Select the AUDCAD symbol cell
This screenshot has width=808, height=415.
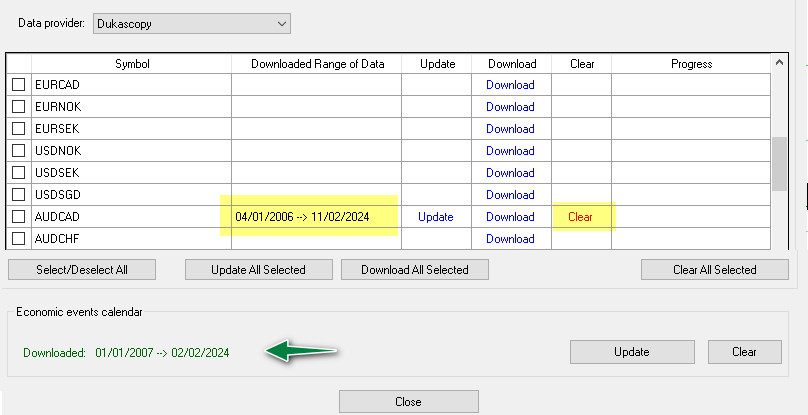pyautogui.click(x=131, y=217)
